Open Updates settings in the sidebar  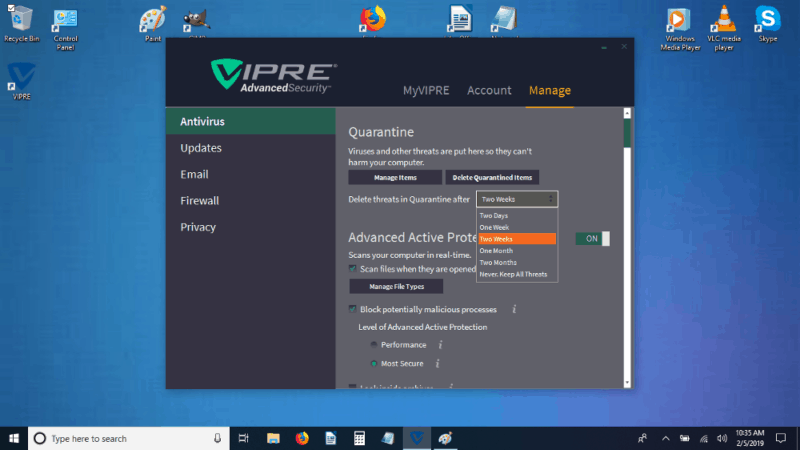[x=251, y=147]
